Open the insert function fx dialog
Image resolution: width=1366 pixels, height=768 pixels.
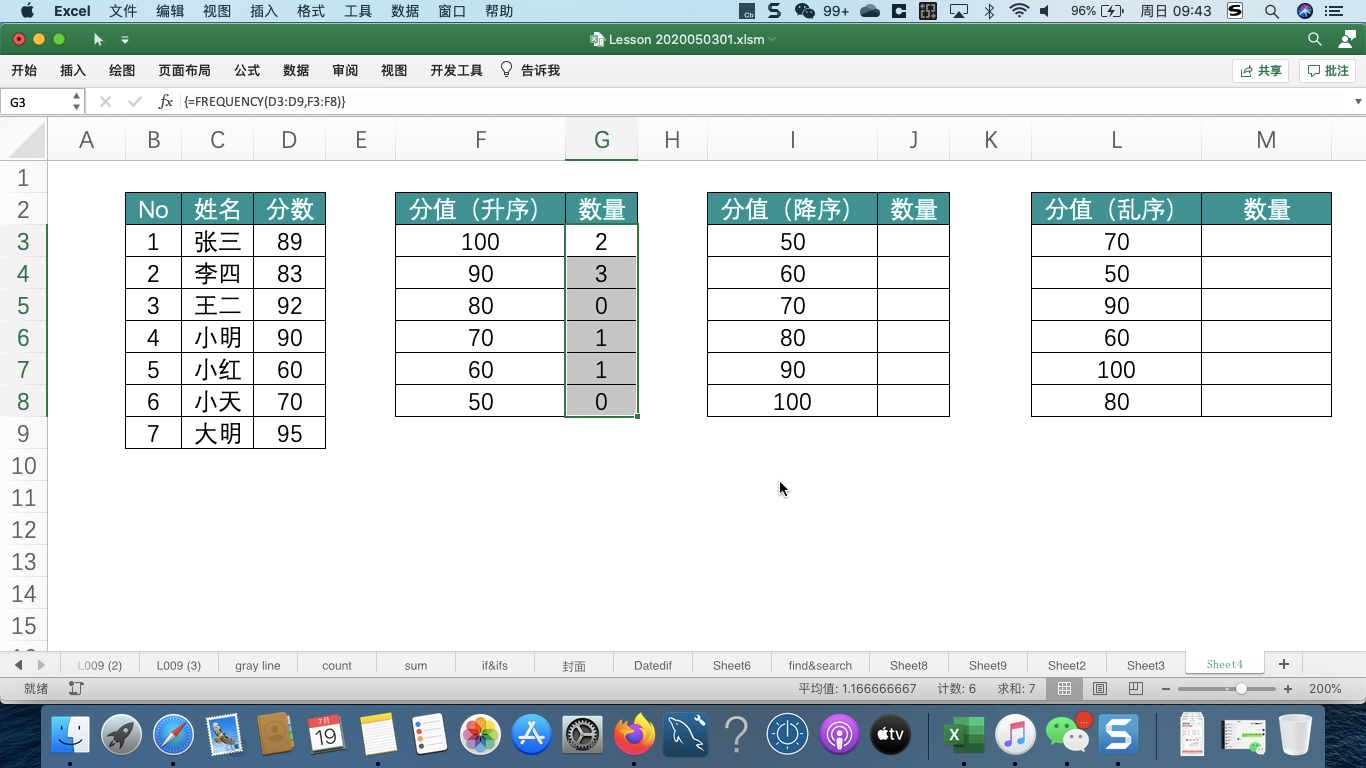(x=166, y=102)
